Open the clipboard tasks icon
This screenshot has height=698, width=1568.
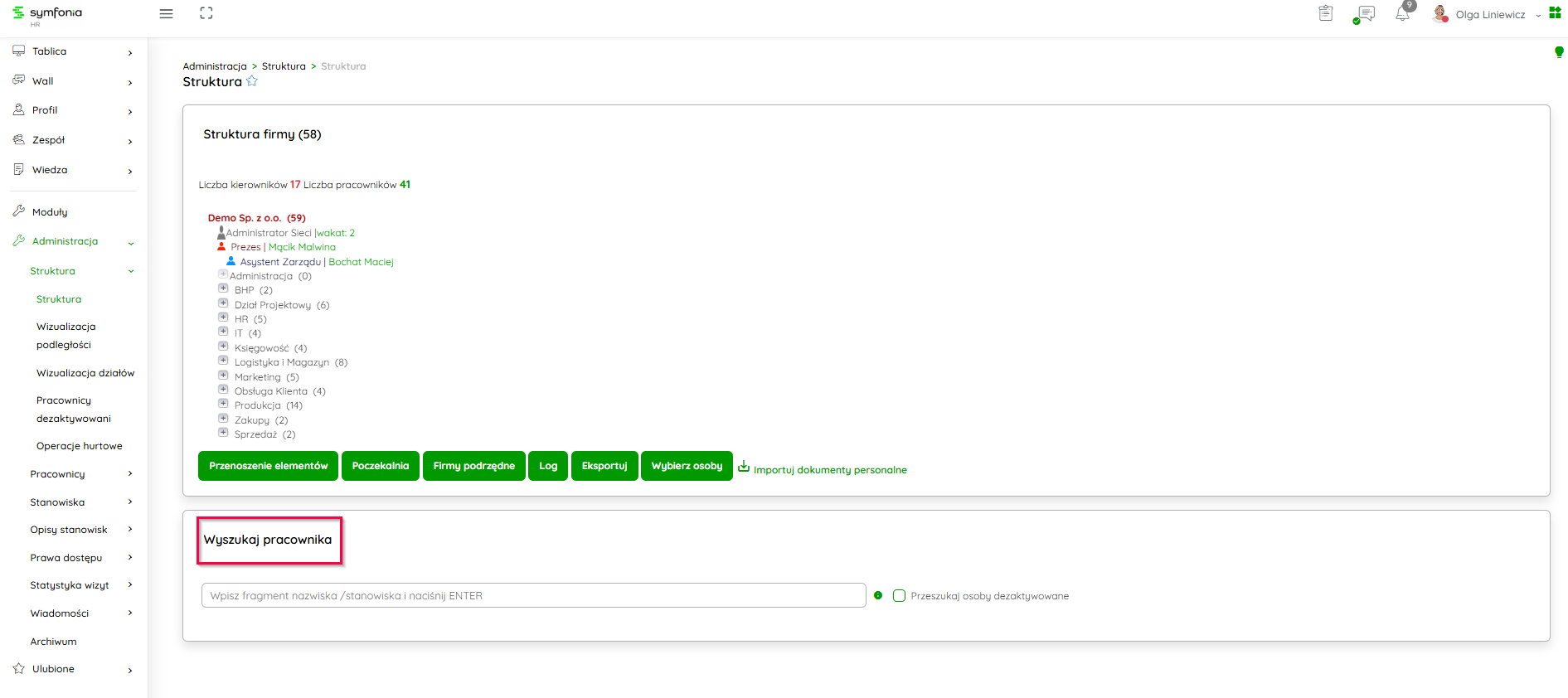click(x=1326, y=14)
